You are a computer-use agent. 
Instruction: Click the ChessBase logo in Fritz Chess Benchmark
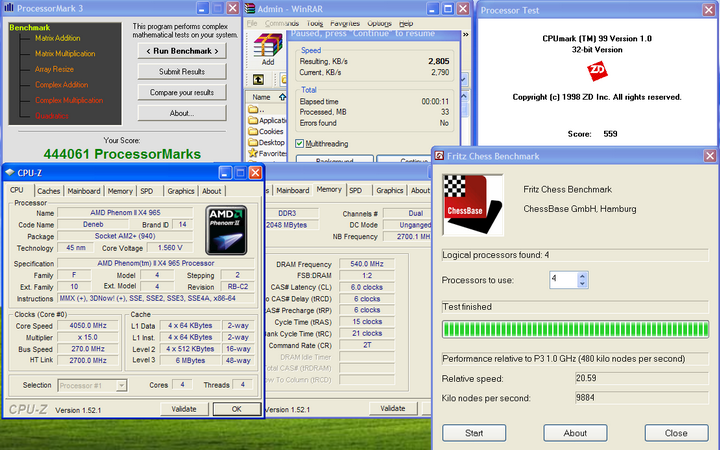(472, 205)
